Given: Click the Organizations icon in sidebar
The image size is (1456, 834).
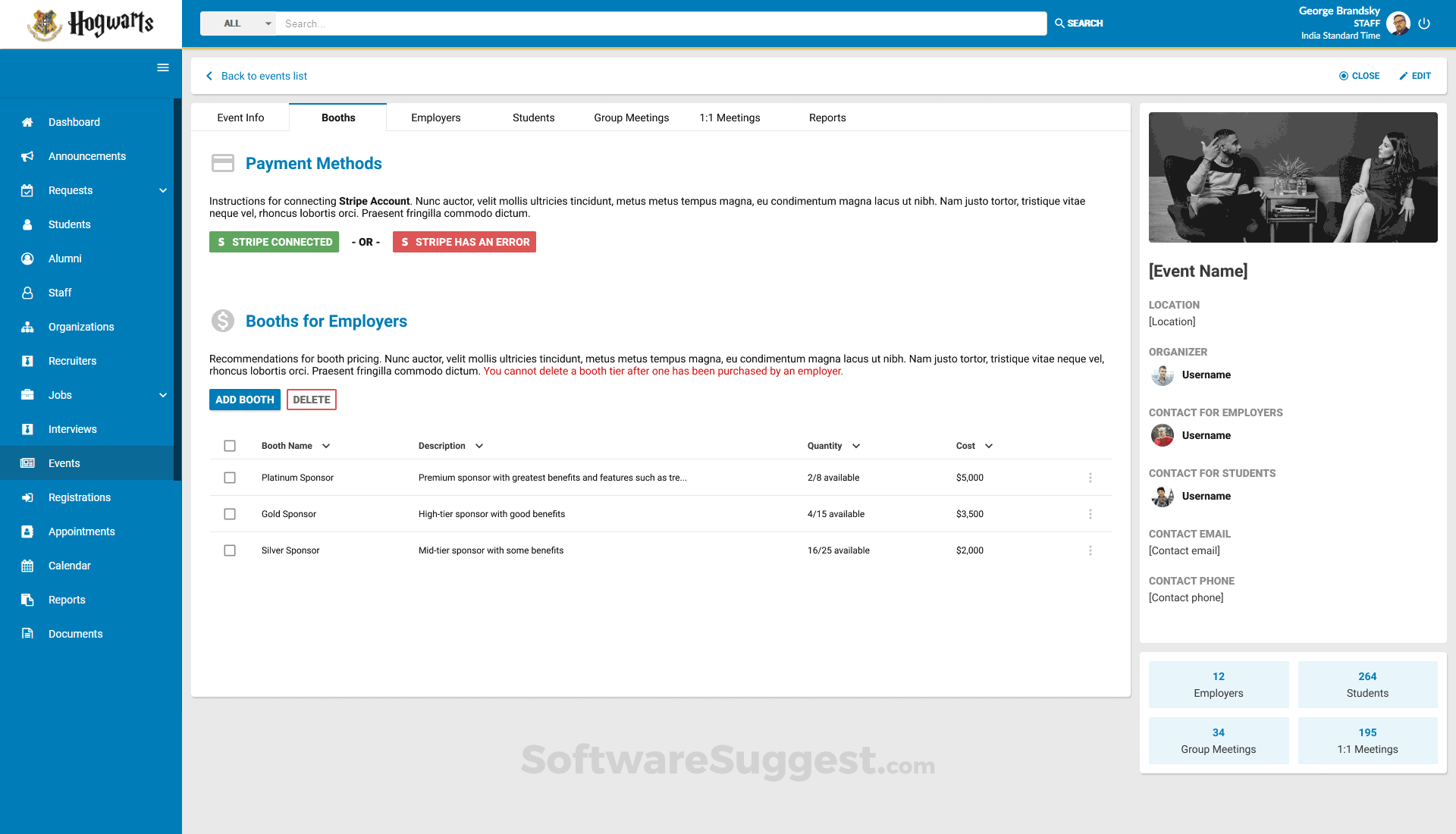Looking at the screenshot, I should pyautogui.click(x=27, y=327).
